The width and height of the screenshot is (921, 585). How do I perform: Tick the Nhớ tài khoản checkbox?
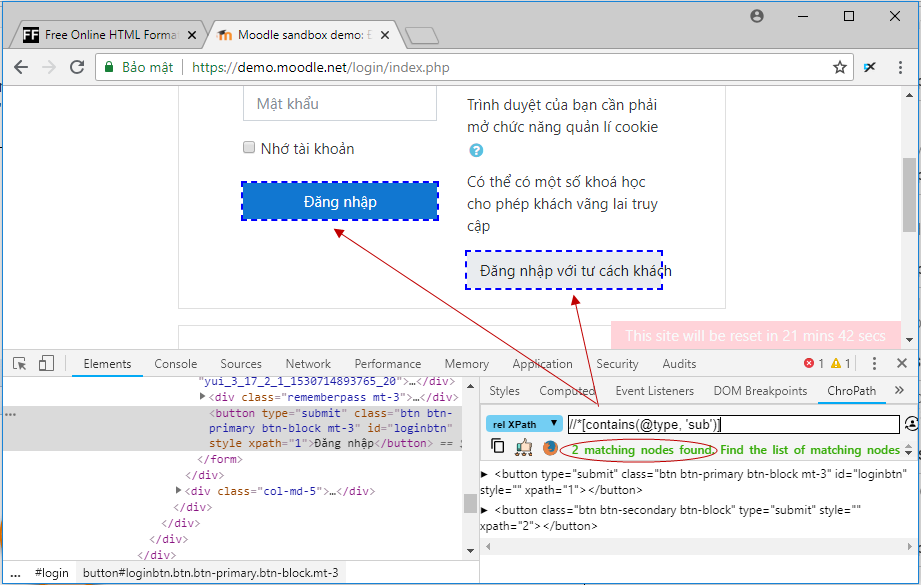coord(249,147)
